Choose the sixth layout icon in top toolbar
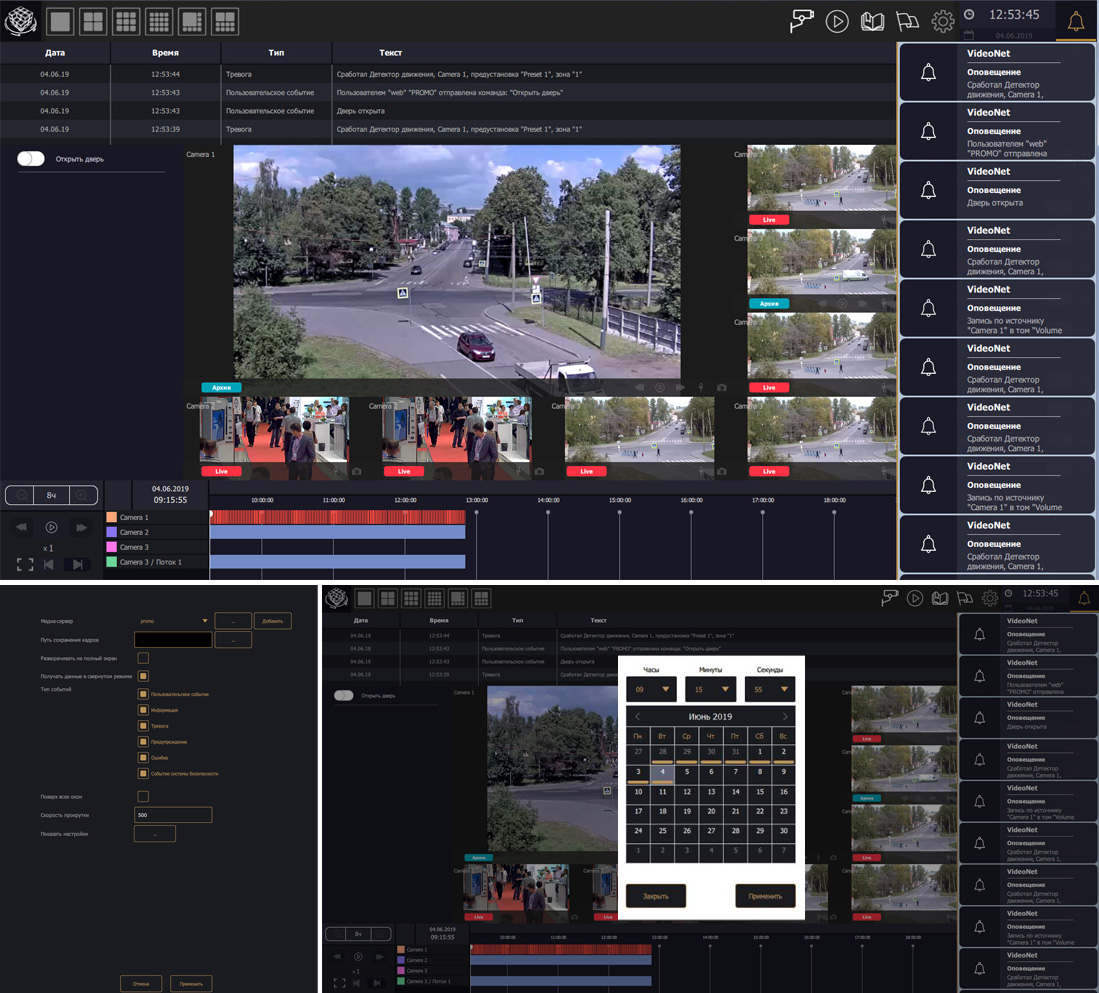This screenshot has width=1099, height=993. pos(225,22)
